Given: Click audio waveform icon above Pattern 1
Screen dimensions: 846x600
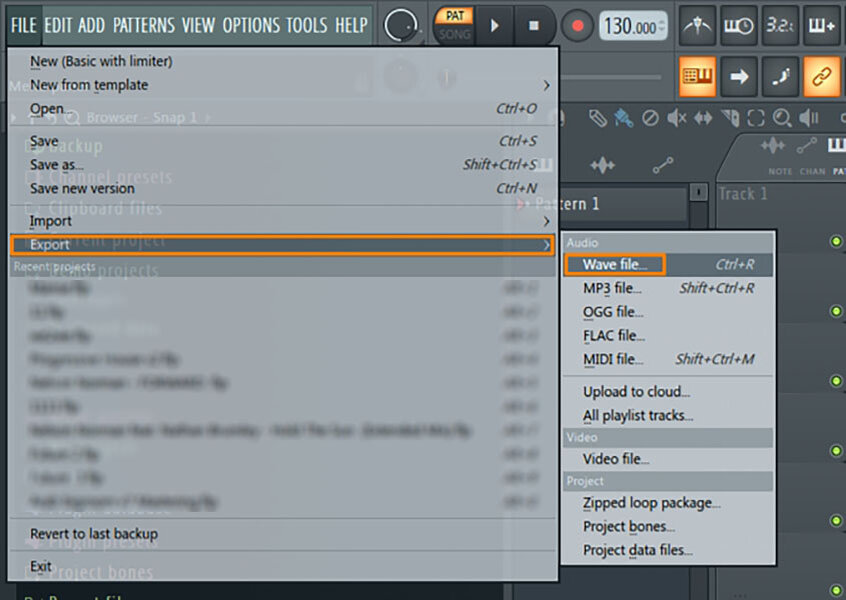Looking at the screenshot, I should (602, 165).
